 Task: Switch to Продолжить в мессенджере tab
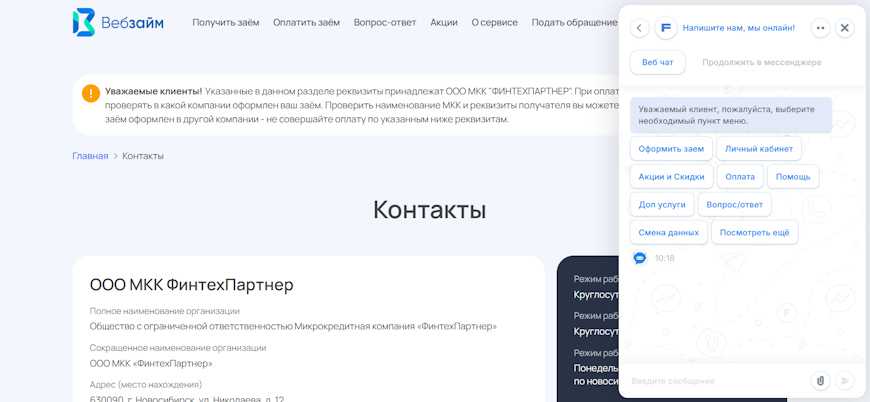[x=762, y=62]
